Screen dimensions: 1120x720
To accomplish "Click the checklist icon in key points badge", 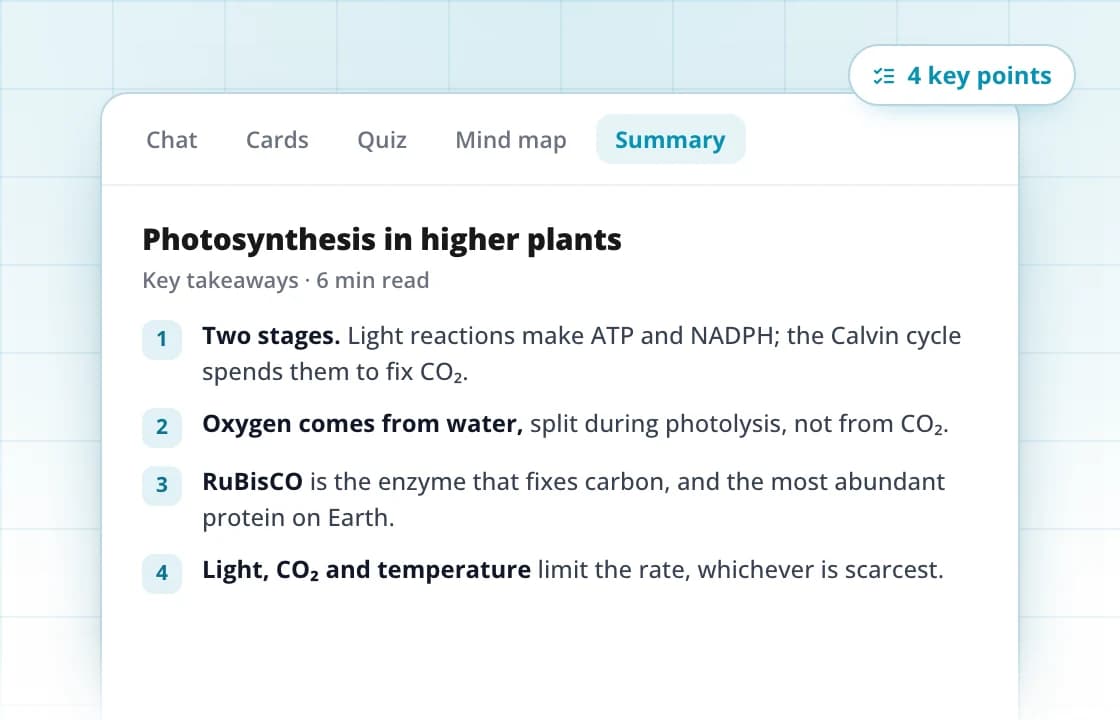I will [x=884, y=76].
